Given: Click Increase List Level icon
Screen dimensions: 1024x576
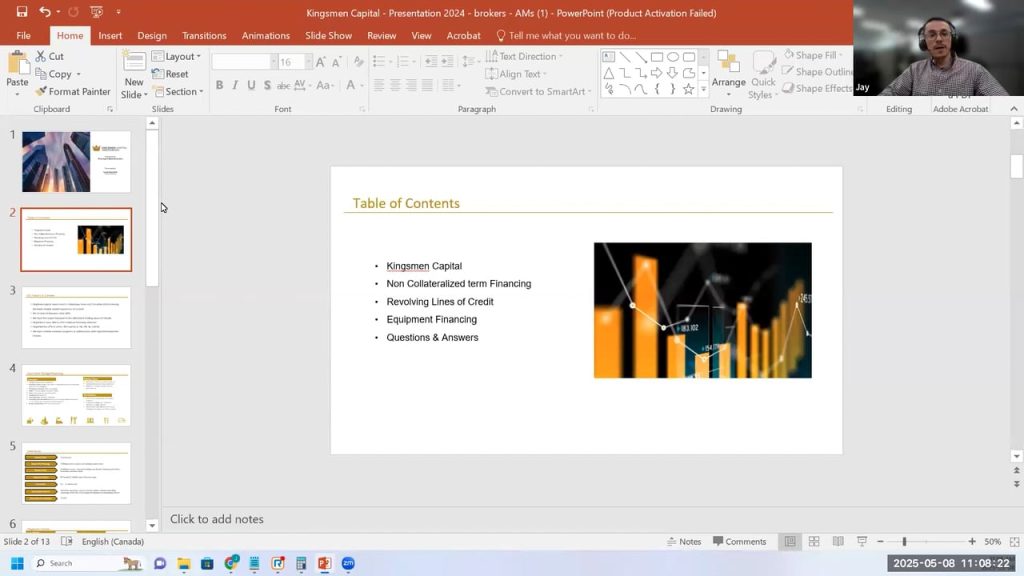Looking at the screenshot, I should (x=447, y=62).
